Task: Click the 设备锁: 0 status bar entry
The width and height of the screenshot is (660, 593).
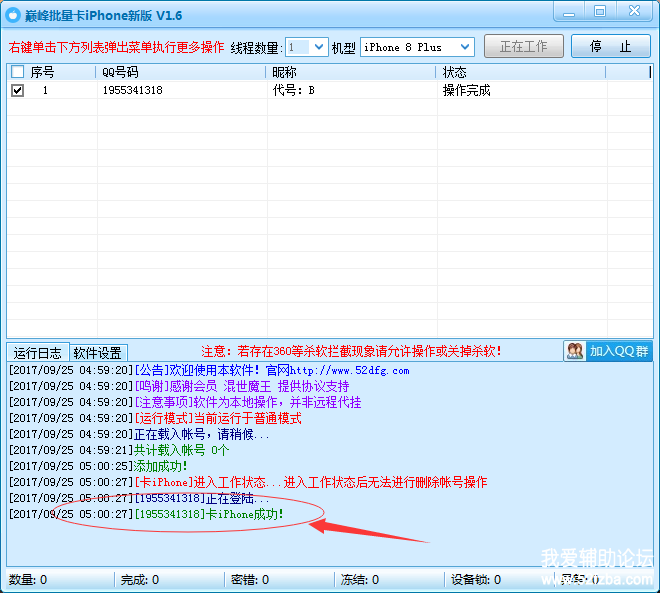Action: 476,580
